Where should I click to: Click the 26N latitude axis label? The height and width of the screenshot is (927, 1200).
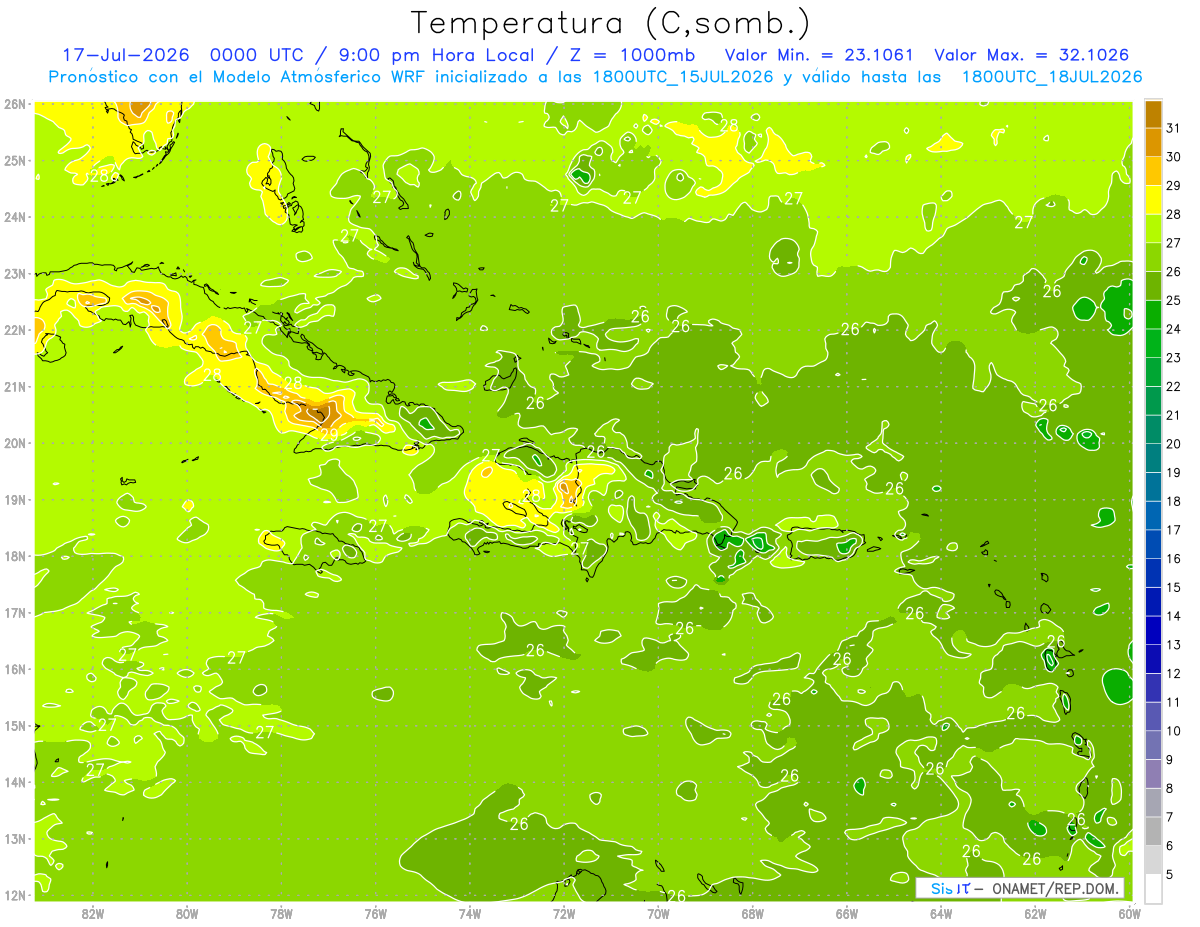pos(14,104)
